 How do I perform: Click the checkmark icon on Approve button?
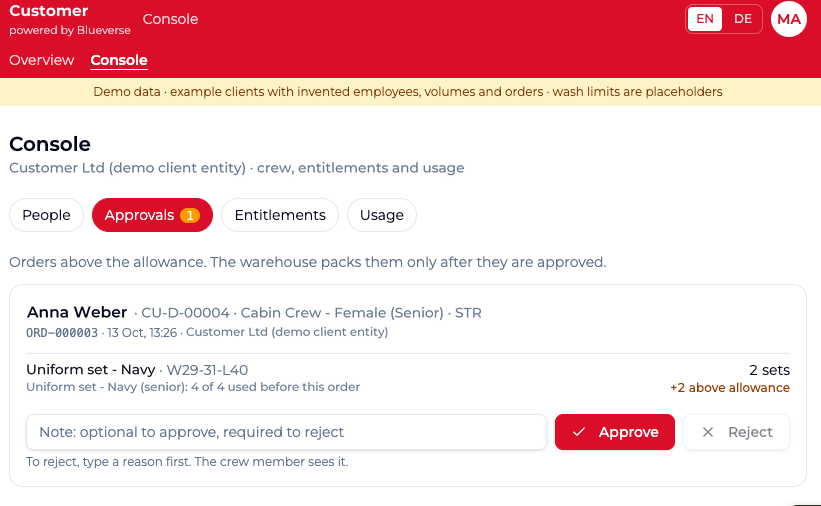[579, 432]
